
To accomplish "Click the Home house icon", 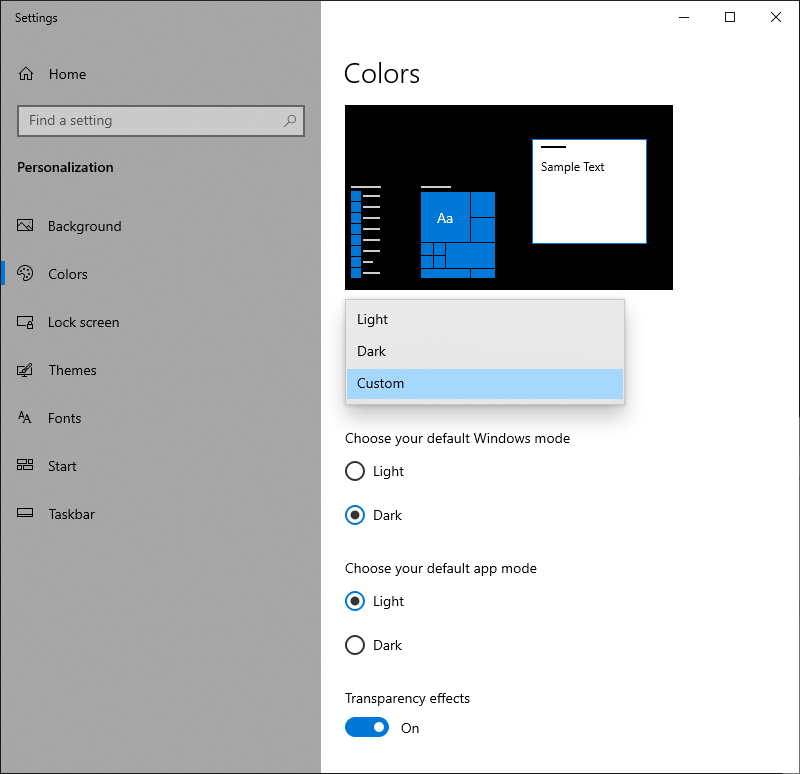I will click(x=26, y=74).
